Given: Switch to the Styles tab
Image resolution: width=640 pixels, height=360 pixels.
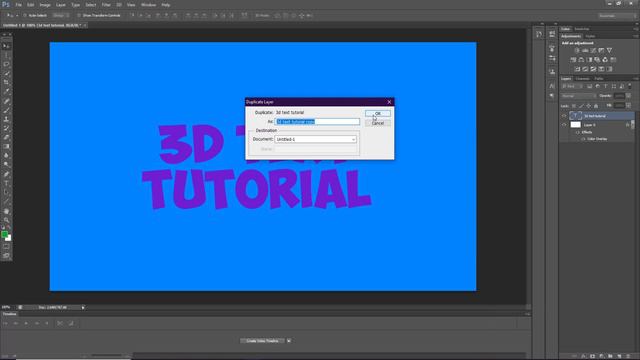Looking at the screenshot, I should point(590,36).
